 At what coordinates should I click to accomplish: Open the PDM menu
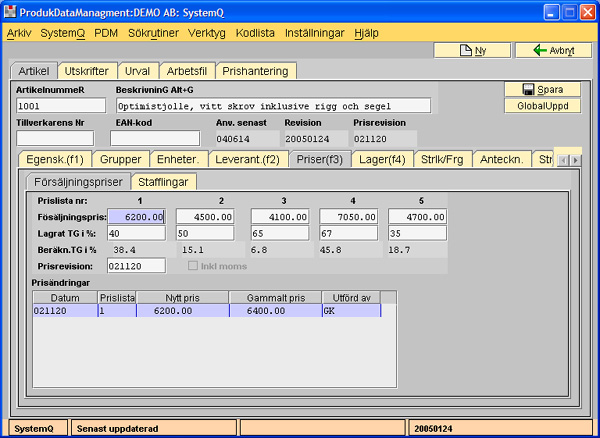tap(106, 33)
